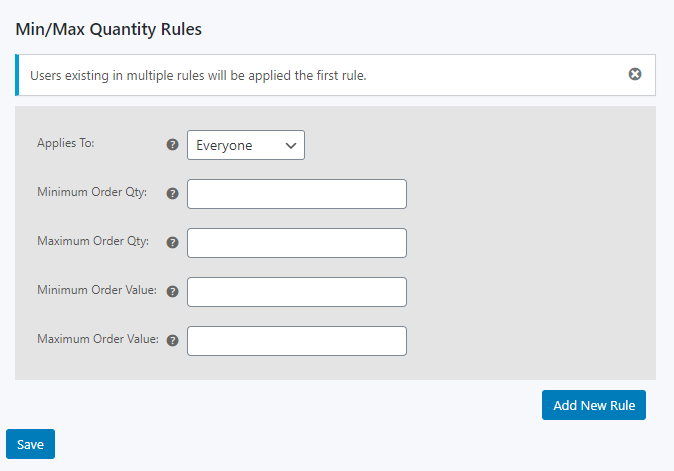Click into the Maximum Order Qty field
Screen dimensions: 674x471
point(297,243)
